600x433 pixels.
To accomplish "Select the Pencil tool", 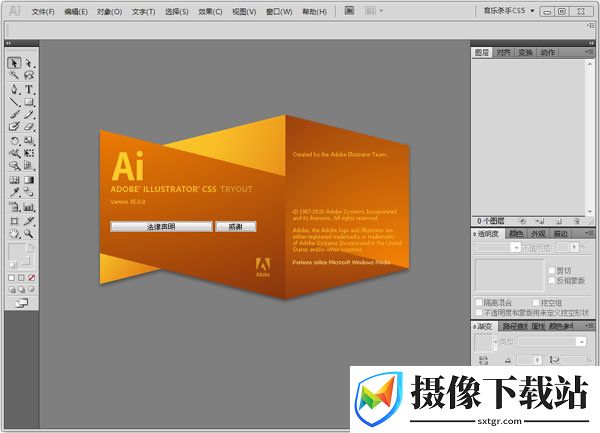I will pos(29,114).
